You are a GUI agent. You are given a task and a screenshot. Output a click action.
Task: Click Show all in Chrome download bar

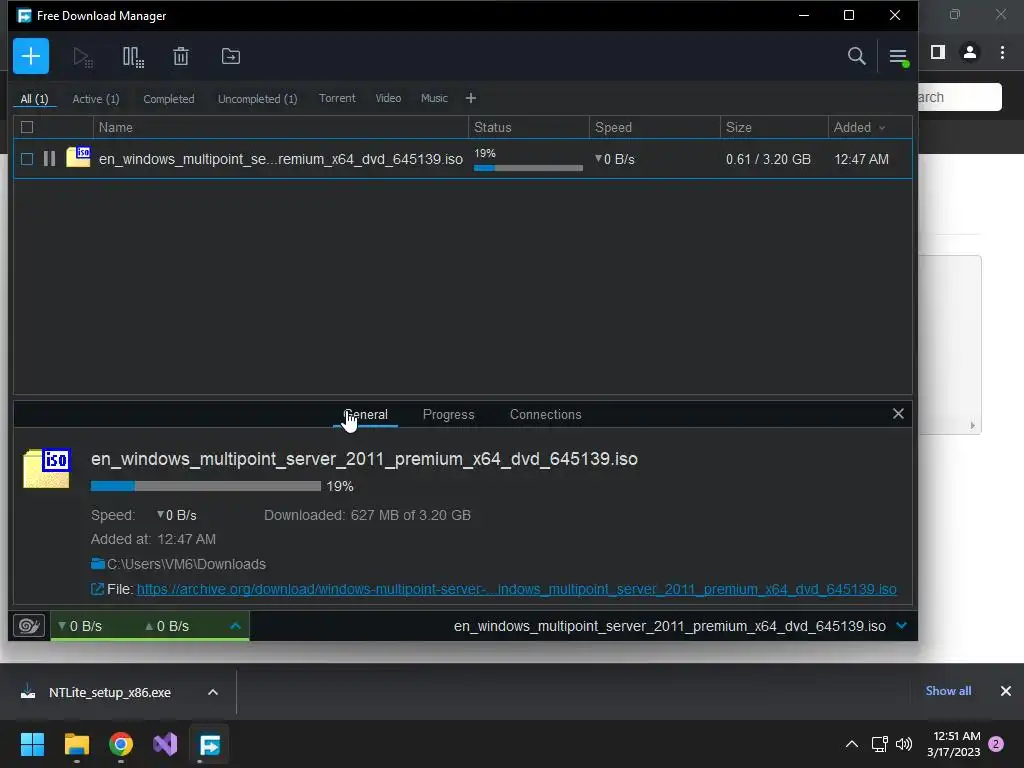pos(948,691)
